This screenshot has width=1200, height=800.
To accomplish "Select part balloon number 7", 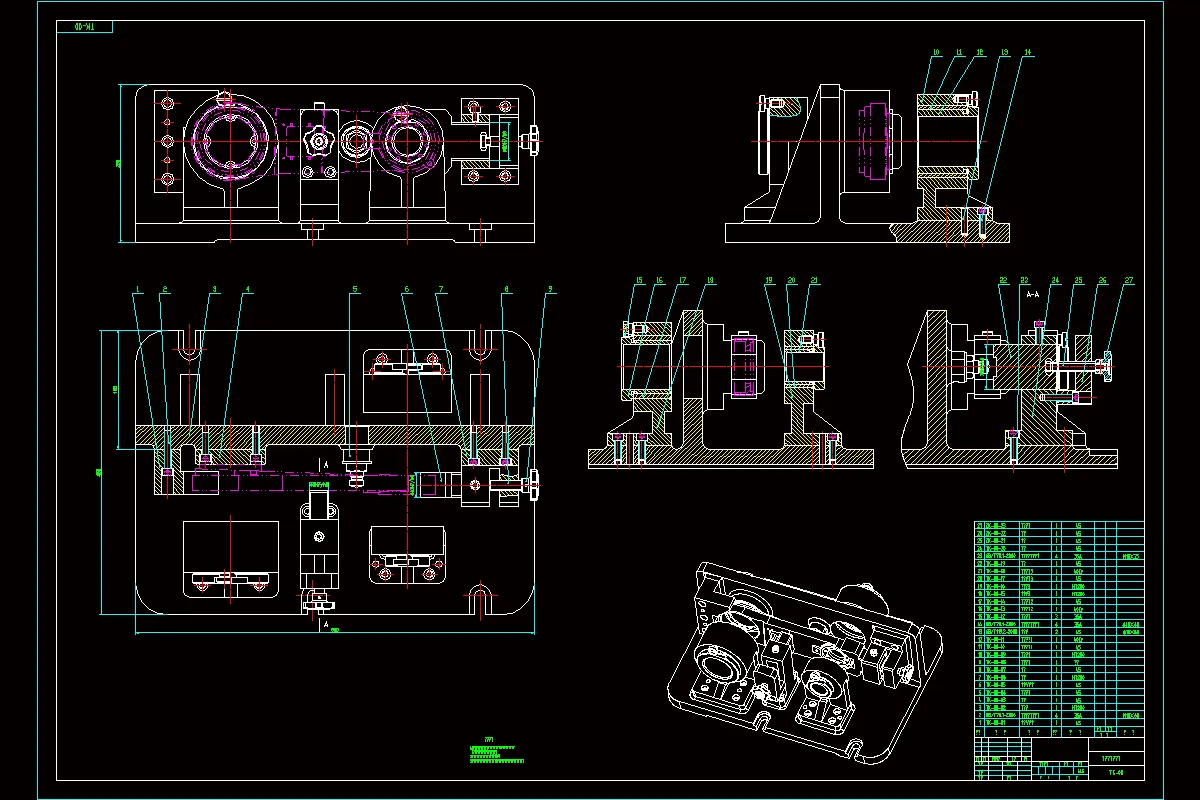I will point(440,290).
